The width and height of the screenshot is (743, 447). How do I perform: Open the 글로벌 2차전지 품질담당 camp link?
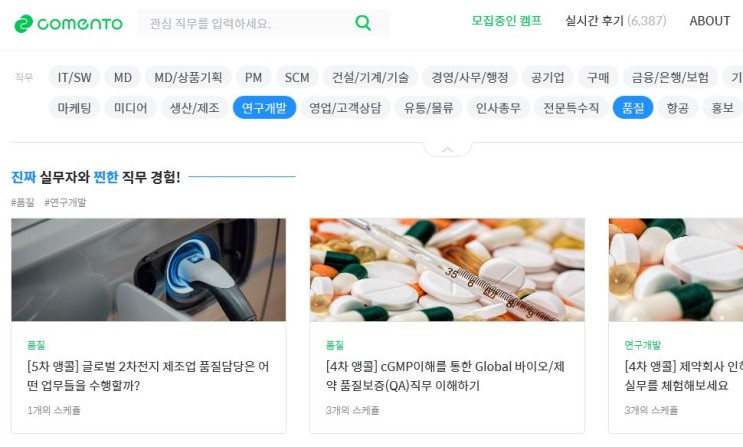click(148, 376)
